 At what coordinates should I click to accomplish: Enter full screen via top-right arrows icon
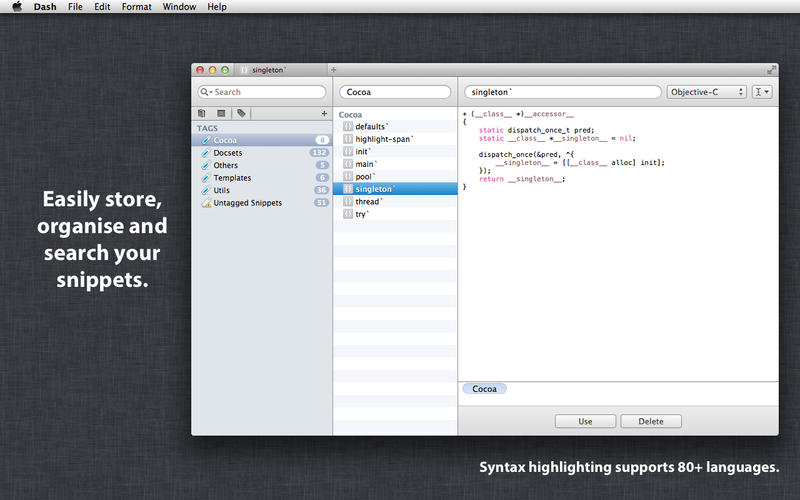[x=771, y=70]
